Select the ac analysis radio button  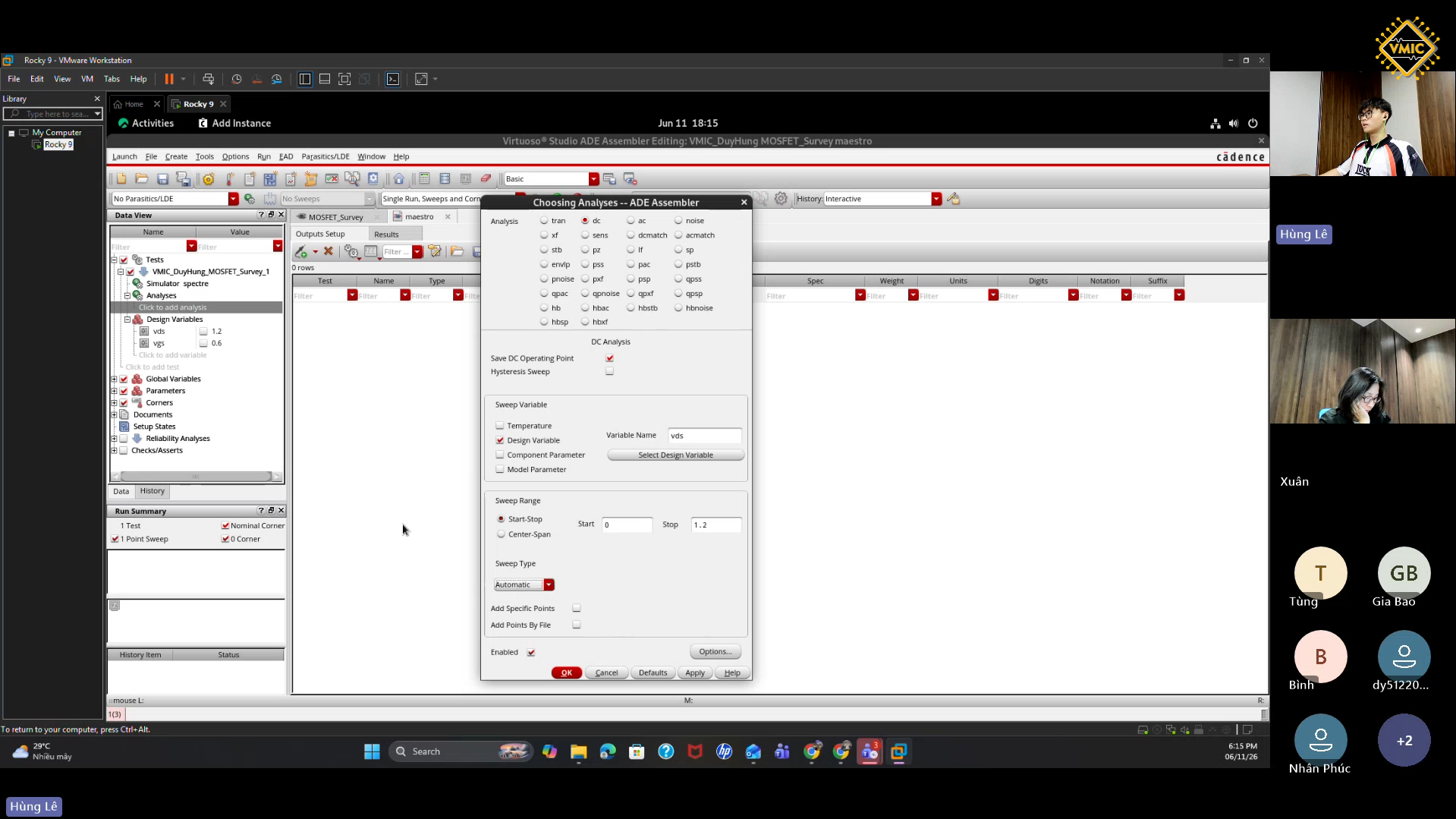pyautogui.click(x=631, y=221)
